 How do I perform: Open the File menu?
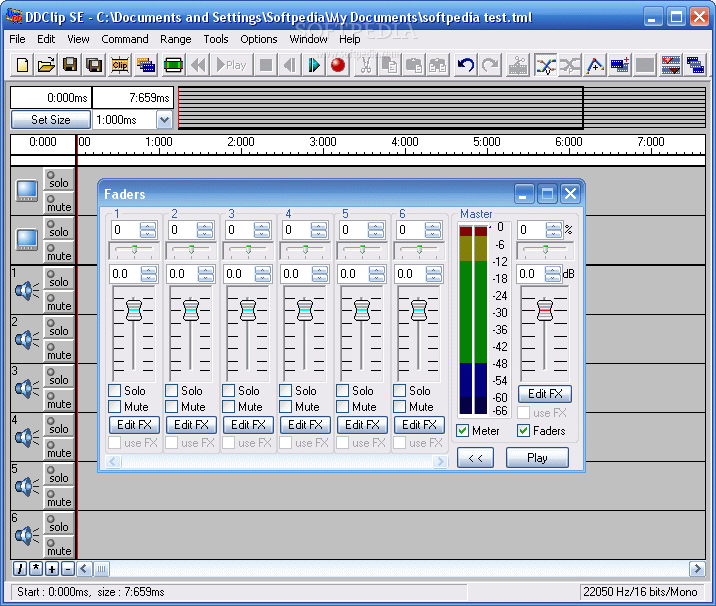[x=17, y=39]
